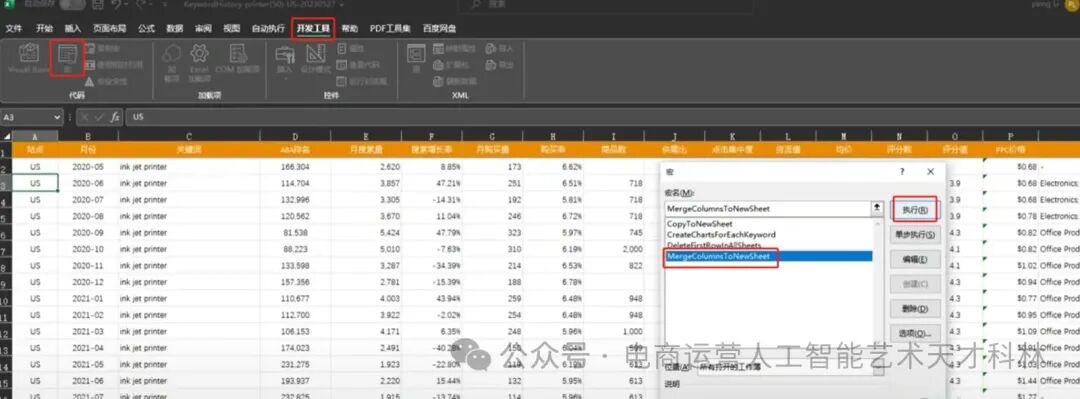Viewport: 1080px width, 399px height.
Task: Open the PDF工具集 tab
Action: (390, 29)
